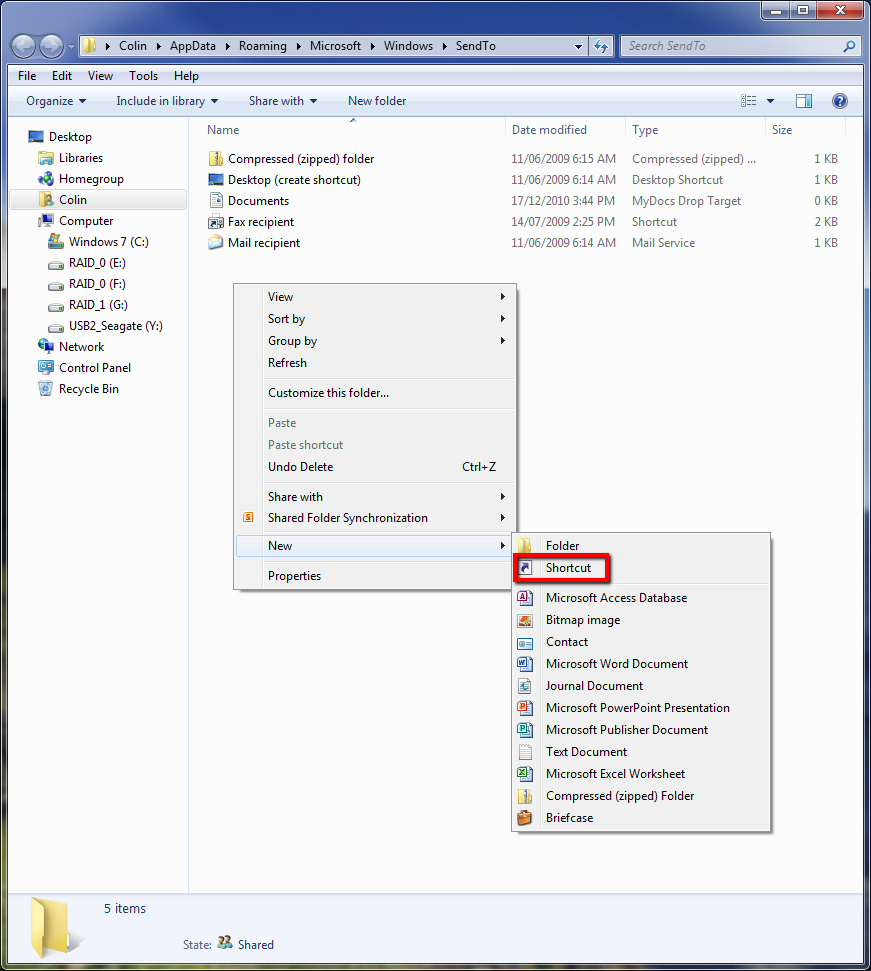Click the Compressed (zipped) folder file icon
Image resolution: width=871 pixels, height=971 pixels.
coord(215,159)
